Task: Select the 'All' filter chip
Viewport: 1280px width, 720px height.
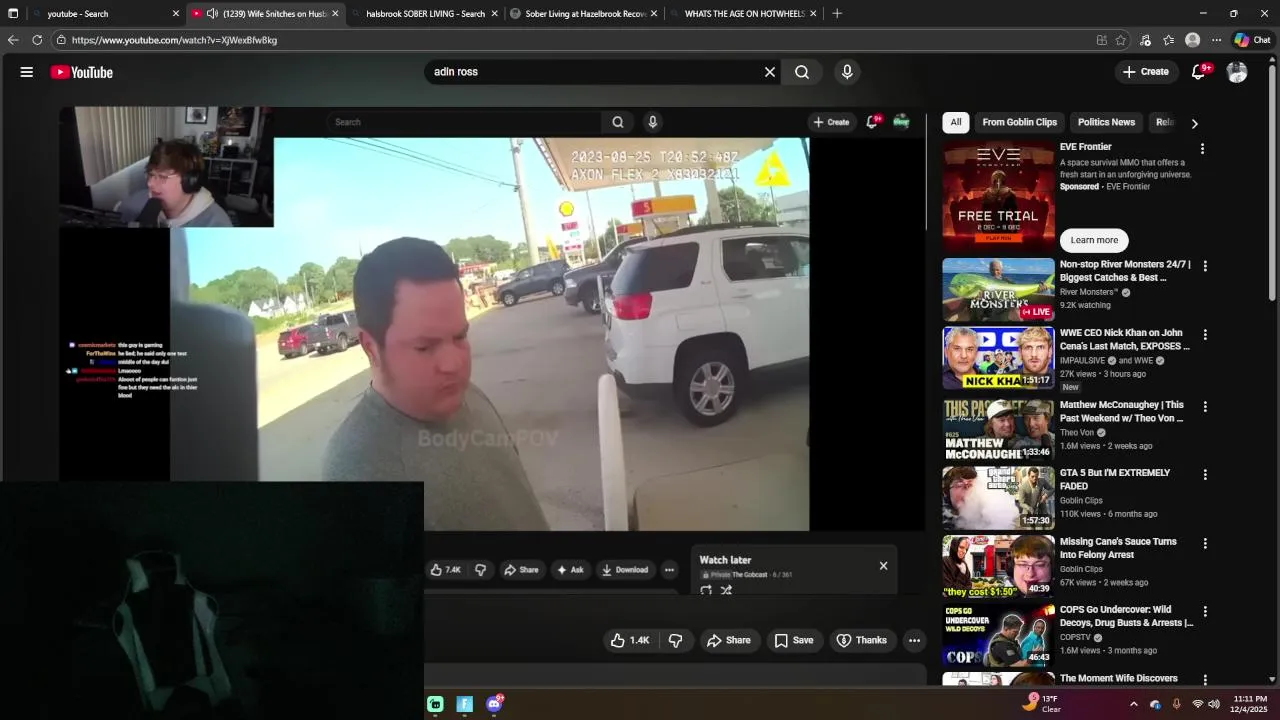Action: pyautogui.click(x=956, y=122)
